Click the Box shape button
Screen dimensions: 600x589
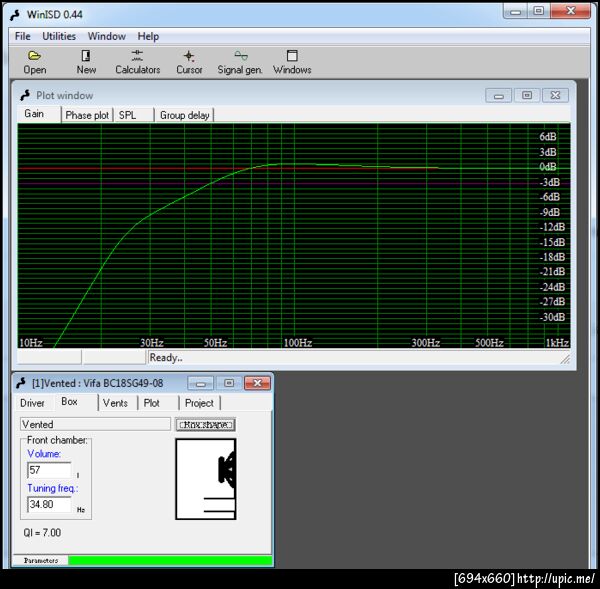tap(205, 424)
